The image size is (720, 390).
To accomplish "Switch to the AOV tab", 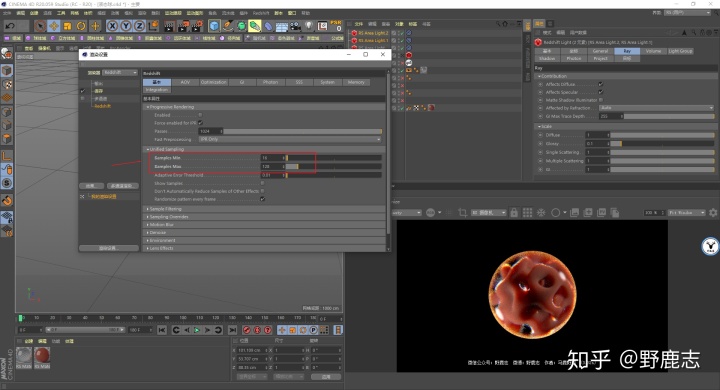I will [x=185, y=82].
